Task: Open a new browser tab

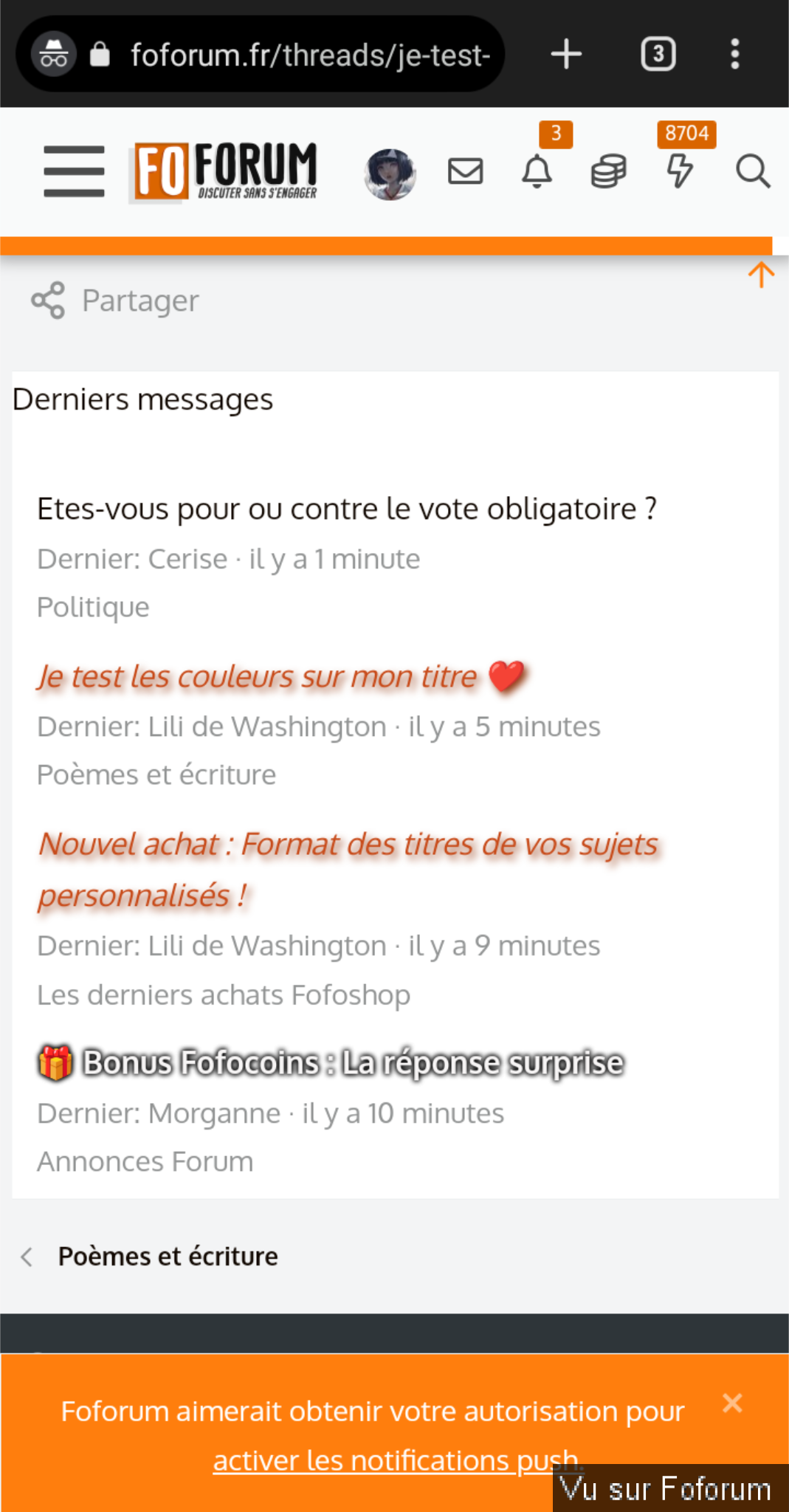Action: (566, 54)
